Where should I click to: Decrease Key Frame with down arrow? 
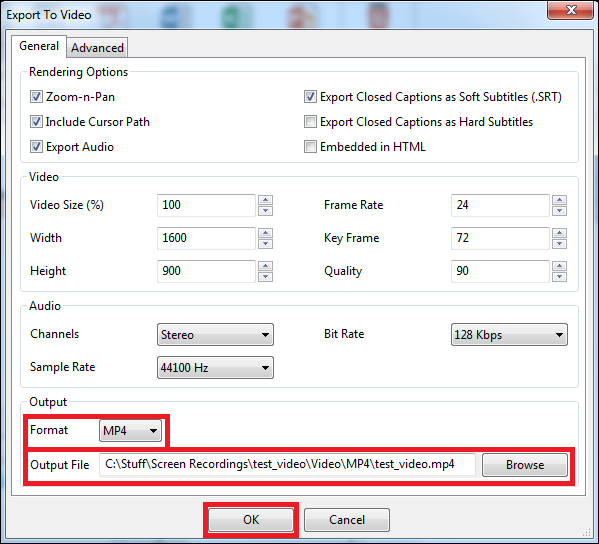click(x=560, y=244)
